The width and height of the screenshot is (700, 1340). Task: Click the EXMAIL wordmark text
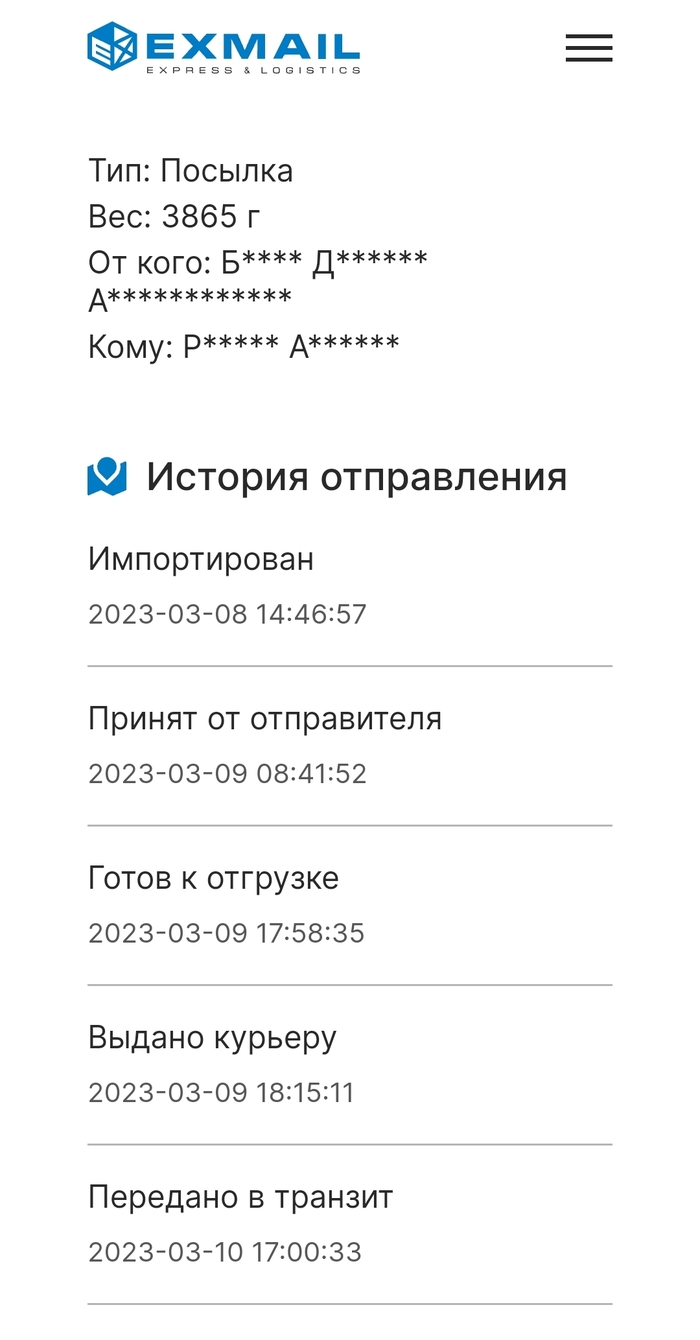point(252,44)
